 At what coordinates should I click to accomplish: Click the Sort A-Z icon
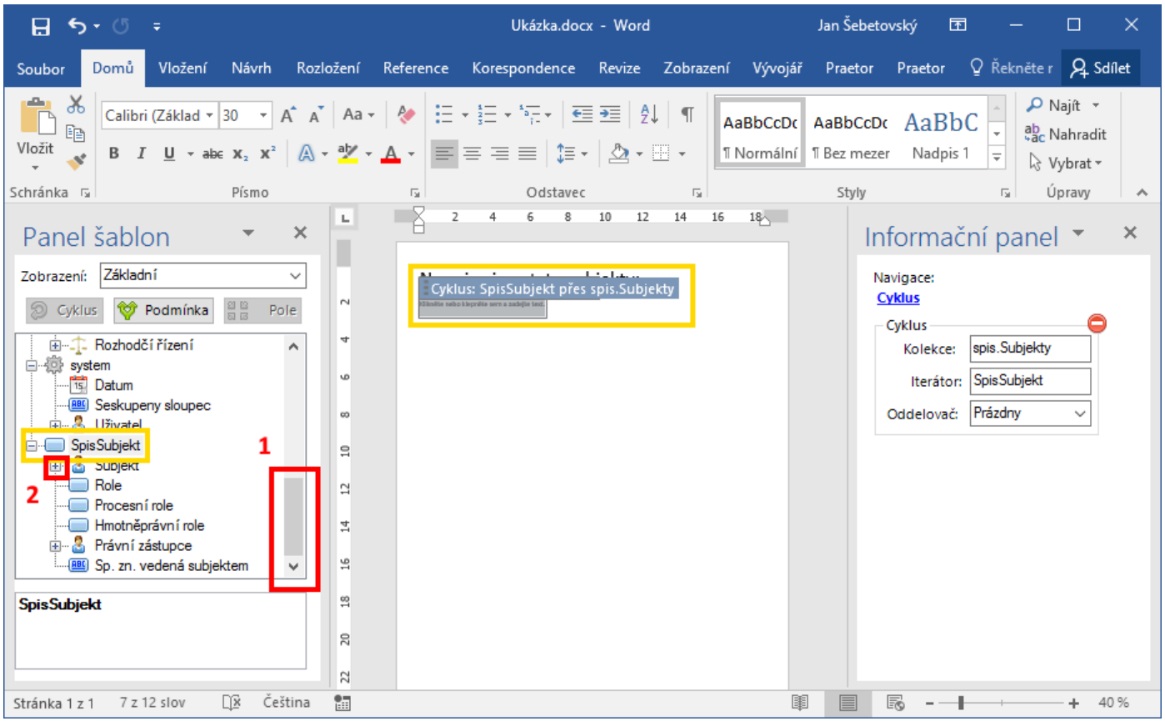coord(649,115)
